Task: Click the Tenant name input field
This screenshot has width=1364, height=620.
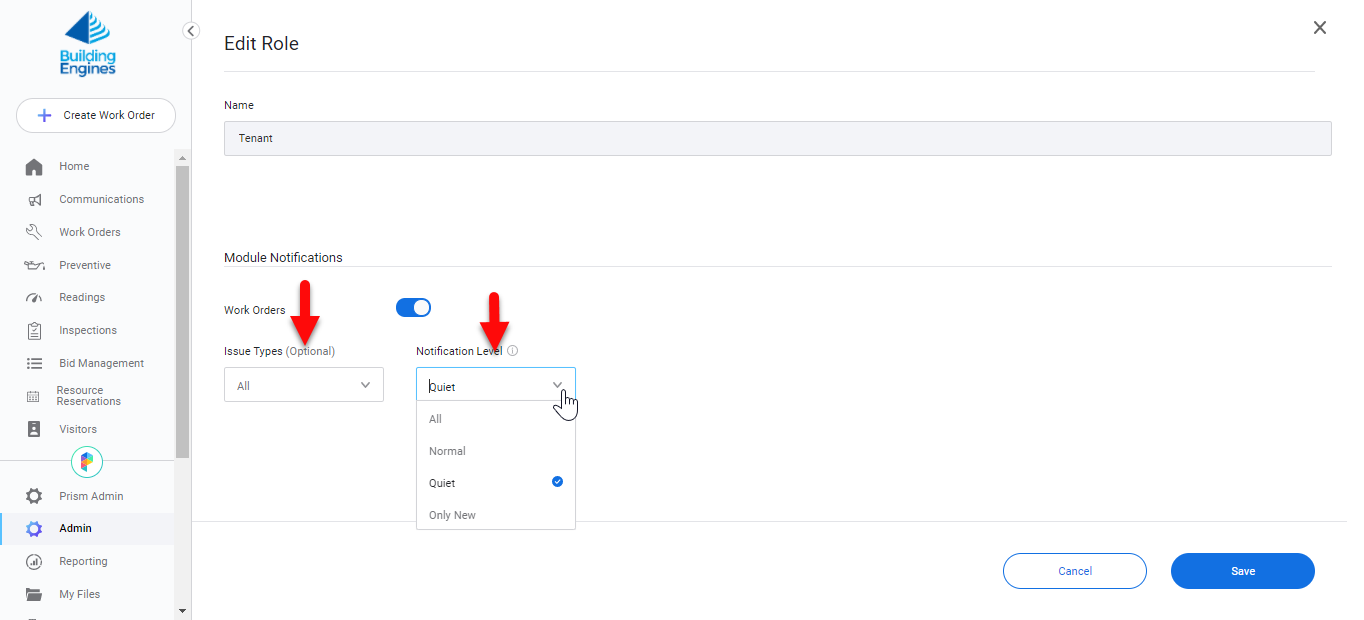Action: click(778, 138)
